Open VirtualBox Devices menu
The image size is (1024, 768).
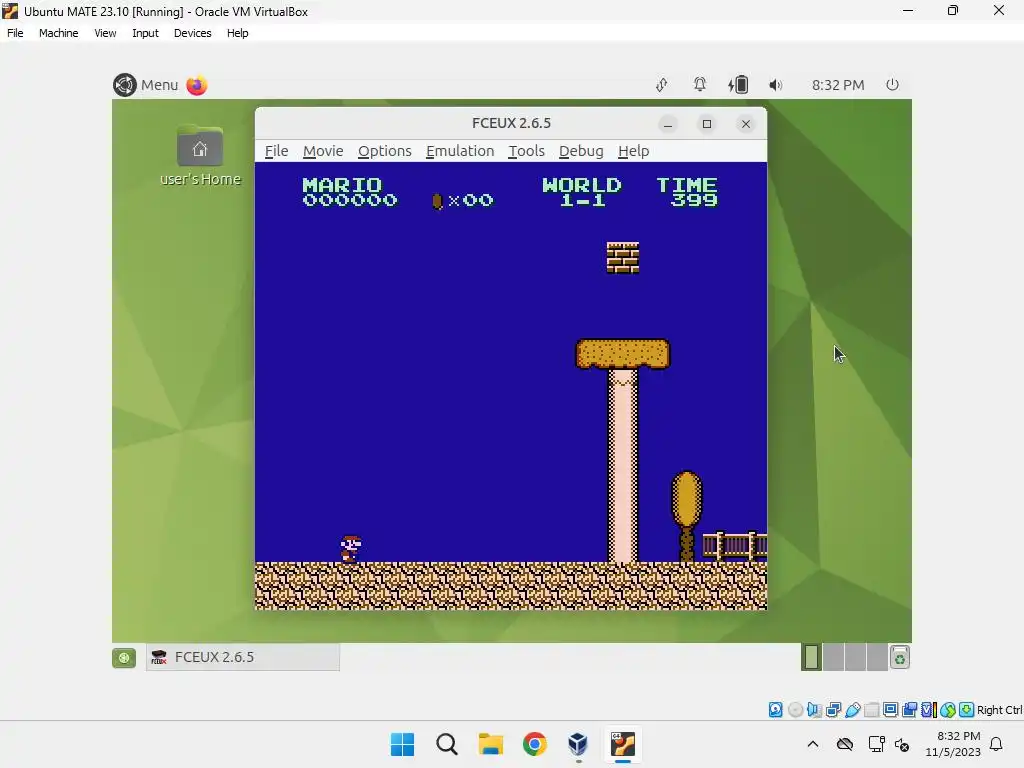192,33
